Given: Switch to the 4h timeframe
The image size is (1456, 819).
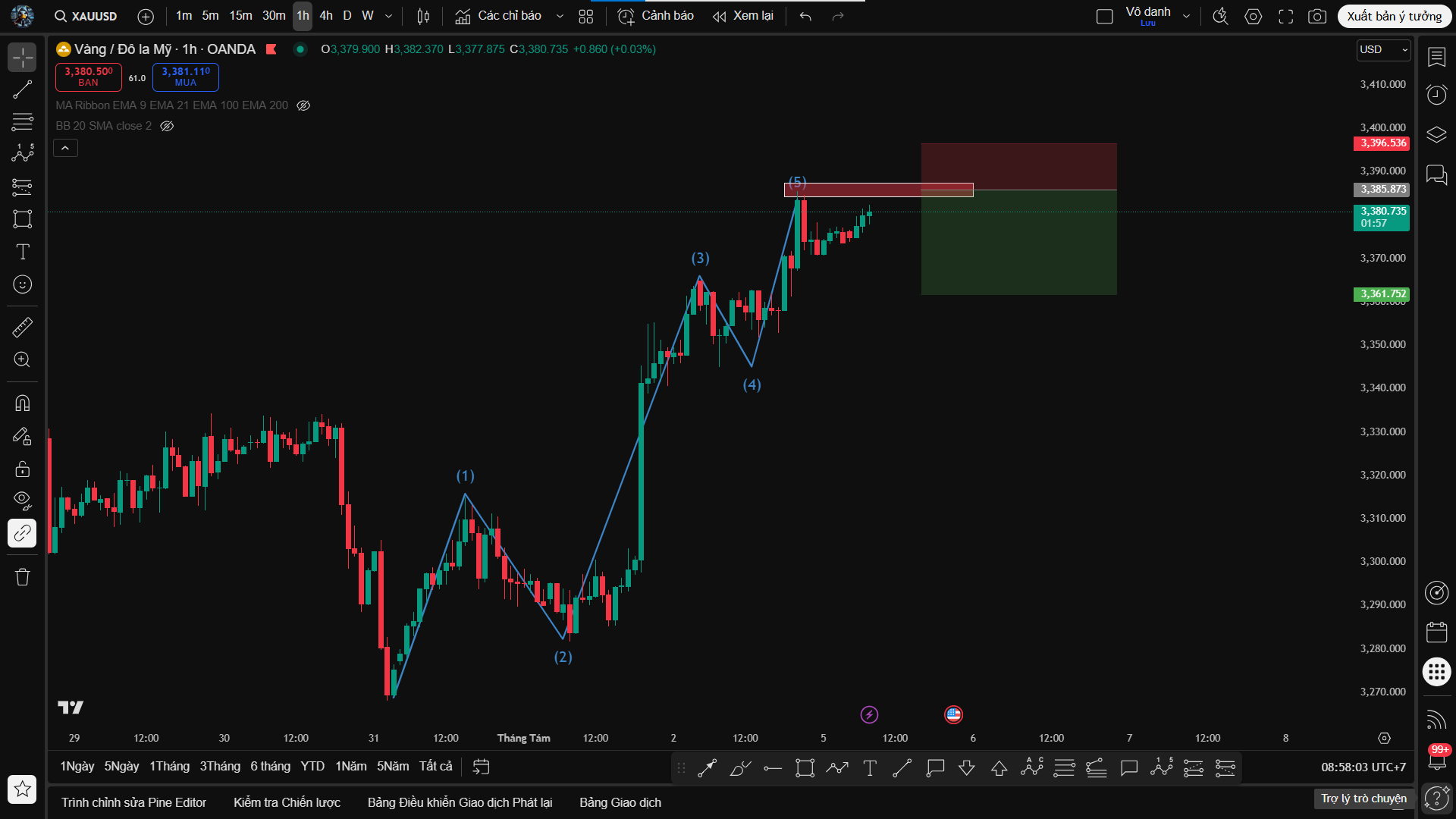Looking at the screenshot, I should coord(326,16).
